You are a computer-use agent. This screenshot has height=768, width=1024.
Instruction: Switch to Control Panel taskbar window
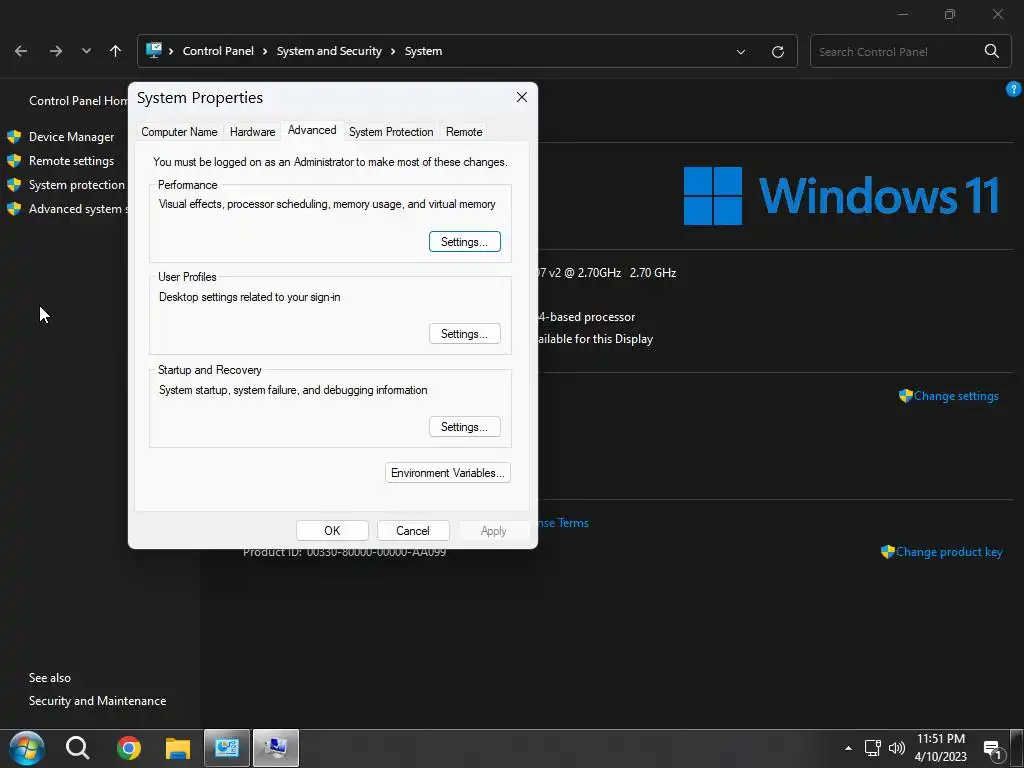coord(227,748)
